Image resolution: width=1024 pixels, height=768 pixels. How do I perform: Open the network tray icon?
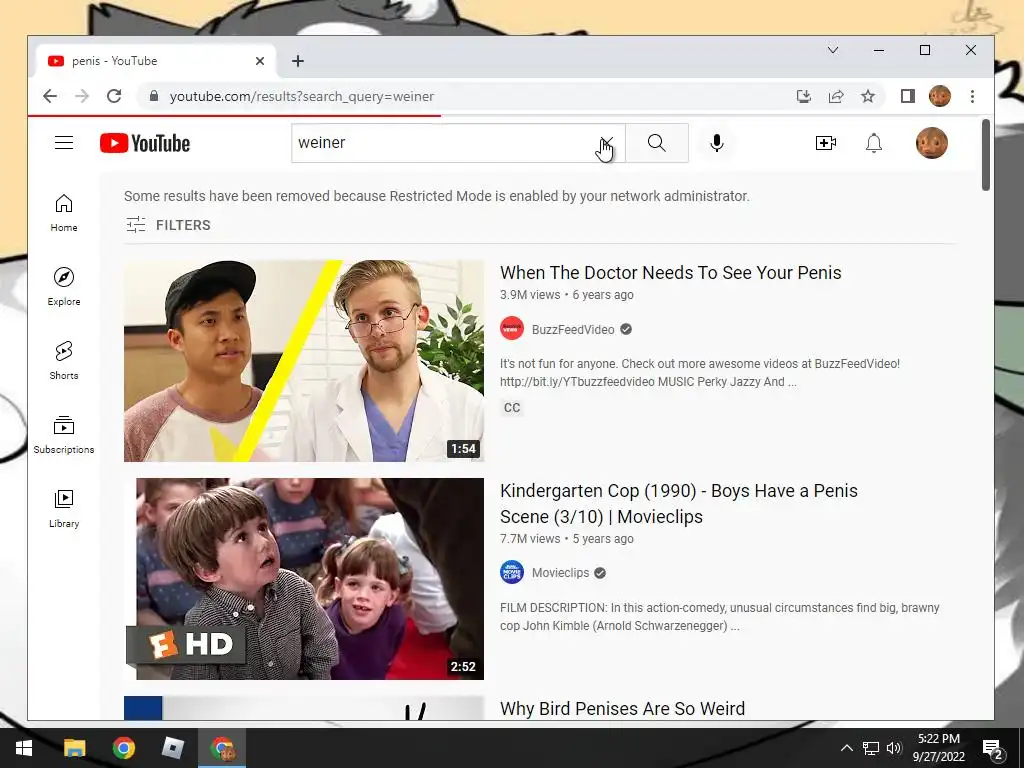point(871,748)
